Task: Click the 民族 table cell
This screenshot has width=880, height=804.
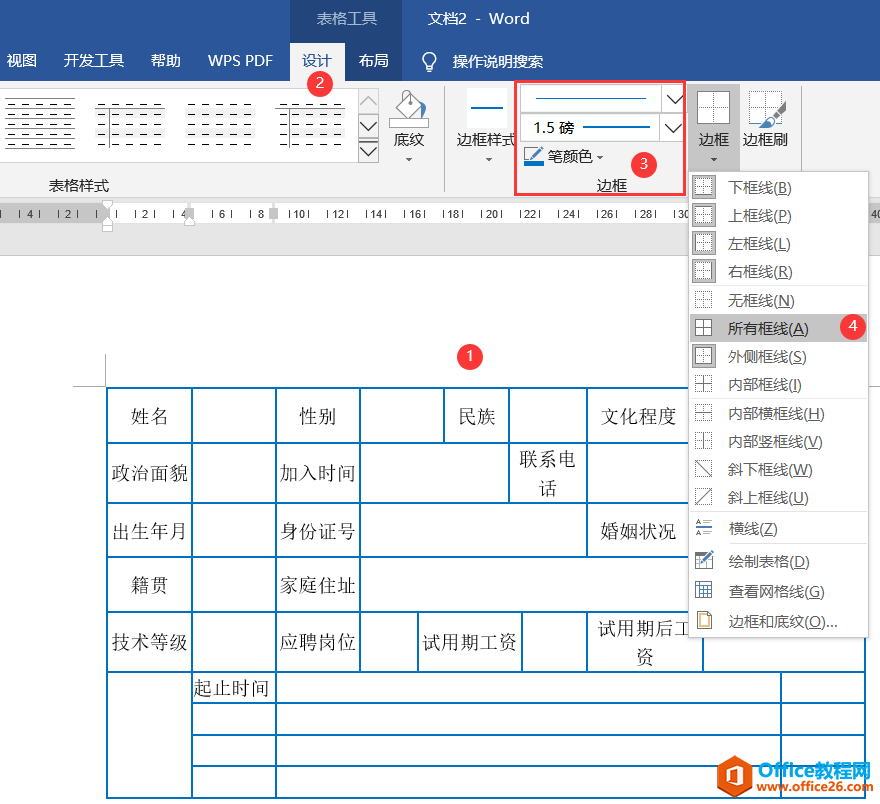Action: click(476, 416)
